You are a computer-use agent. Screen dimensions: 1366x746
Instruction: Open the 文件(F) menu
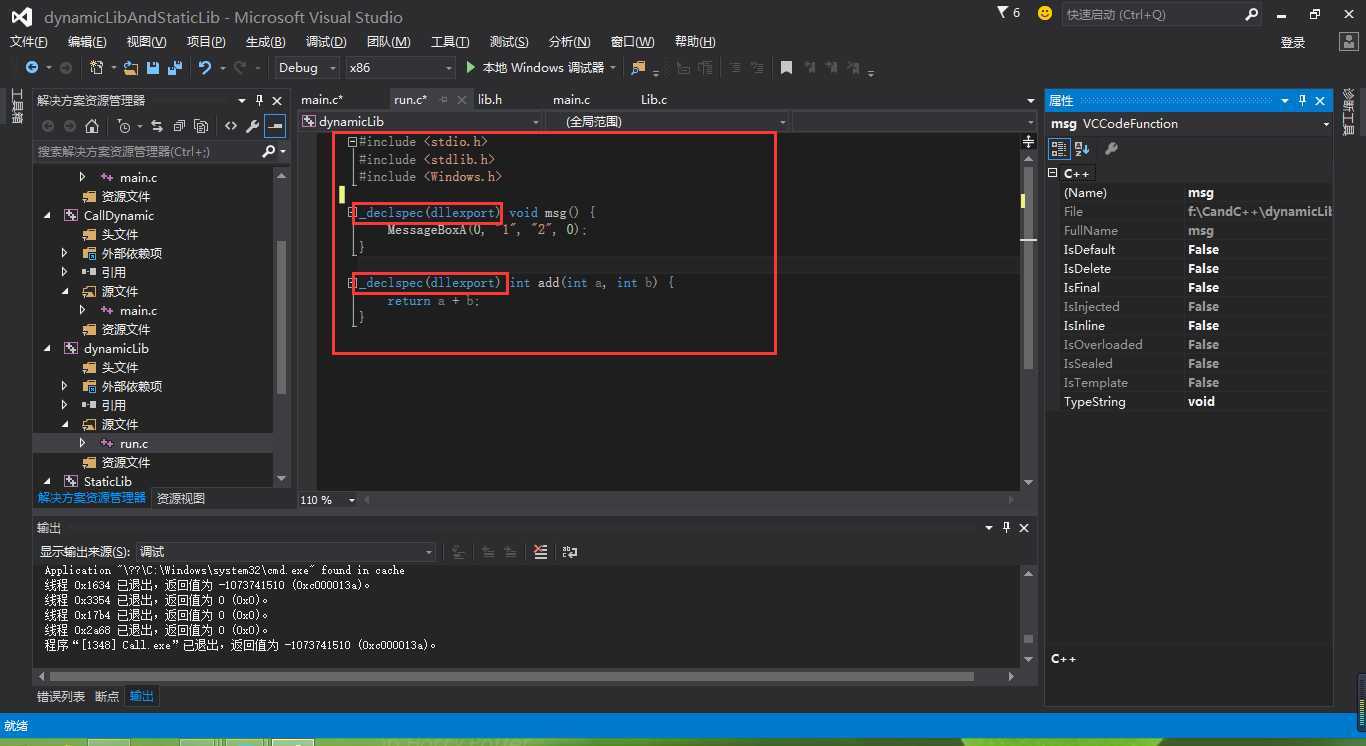[x=29, y=41]
